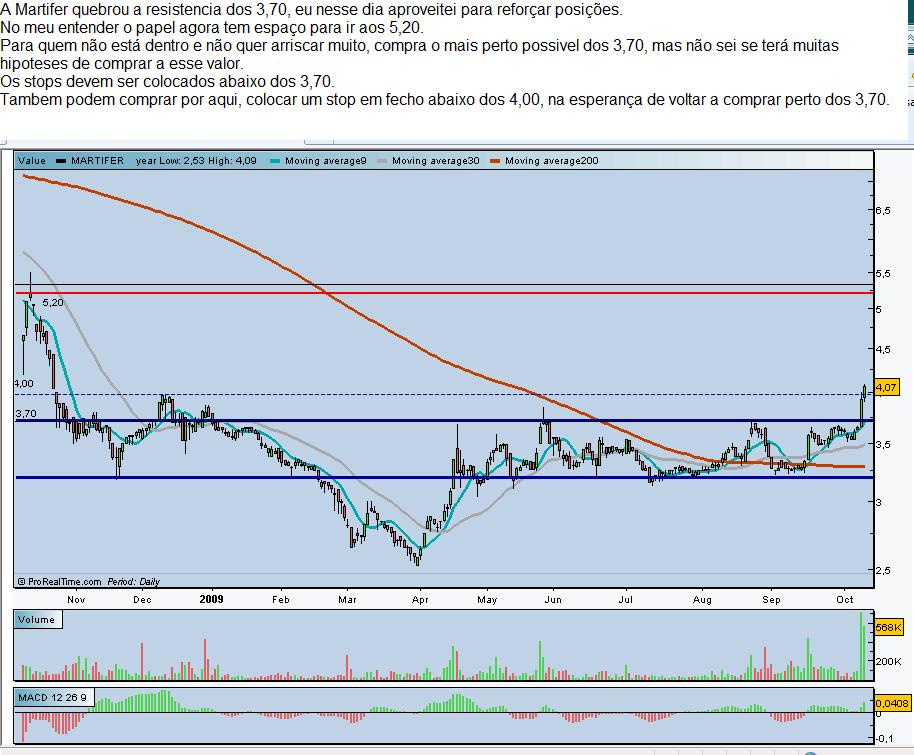Click the yellow 0,0408 MACD value tag

(x=892, y=704)
